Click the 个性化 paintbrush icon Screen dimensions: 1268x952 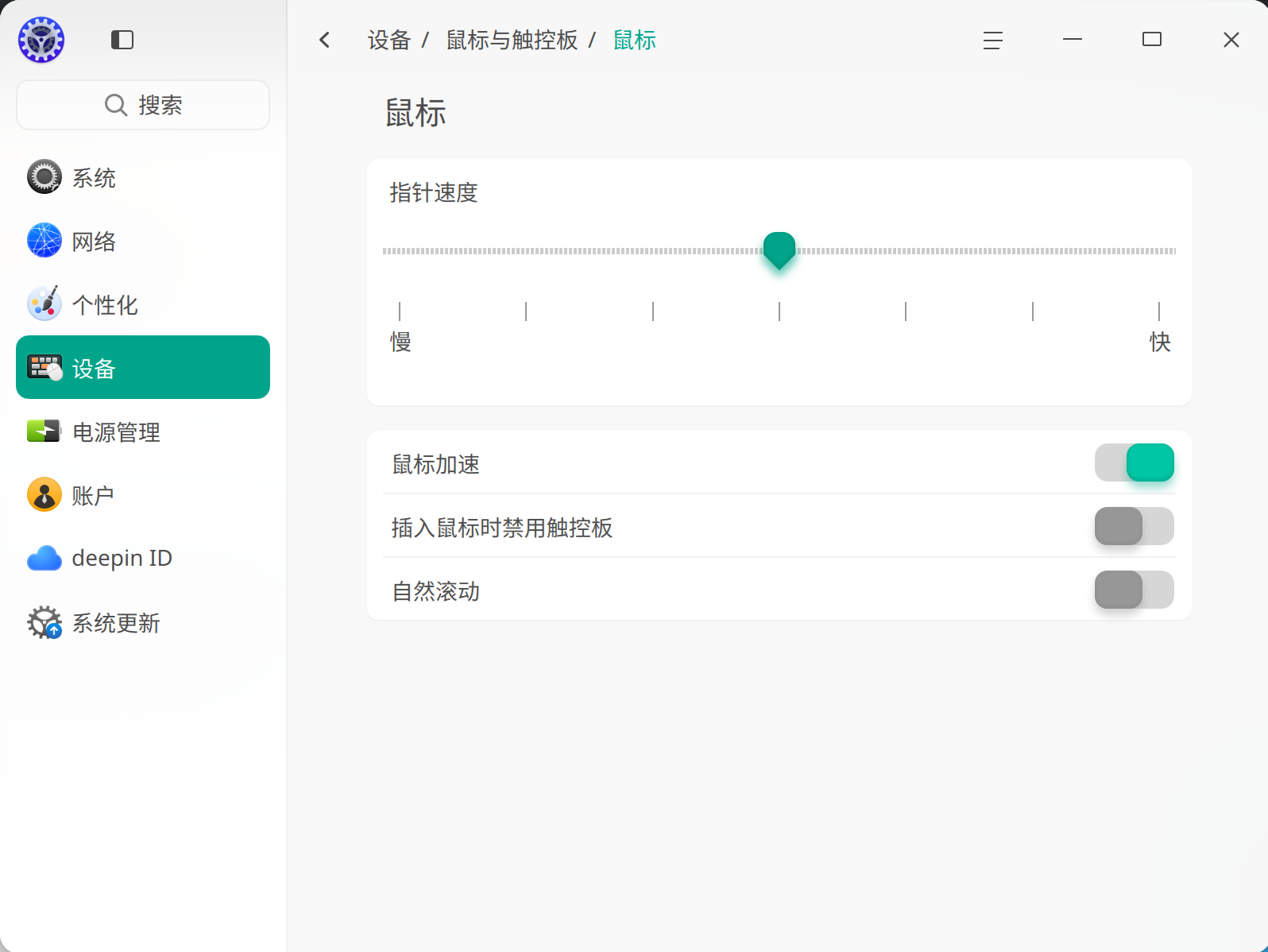[x=44, y=304]
